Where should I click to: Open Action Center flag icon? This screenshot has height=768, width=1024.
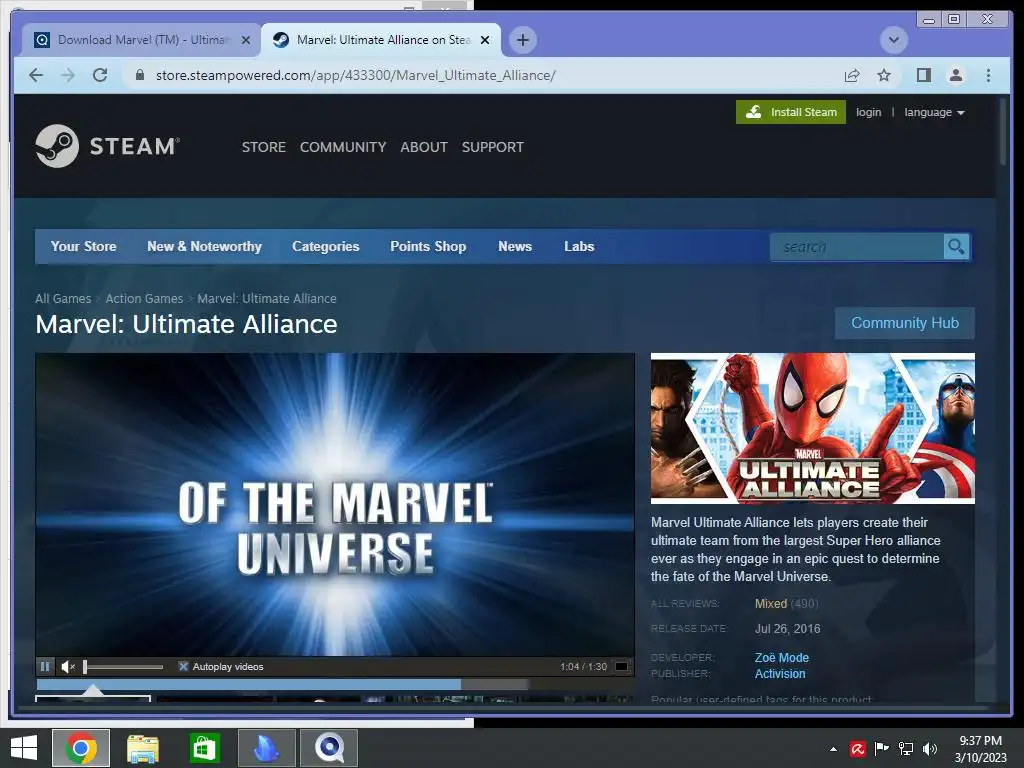(881, 749)
